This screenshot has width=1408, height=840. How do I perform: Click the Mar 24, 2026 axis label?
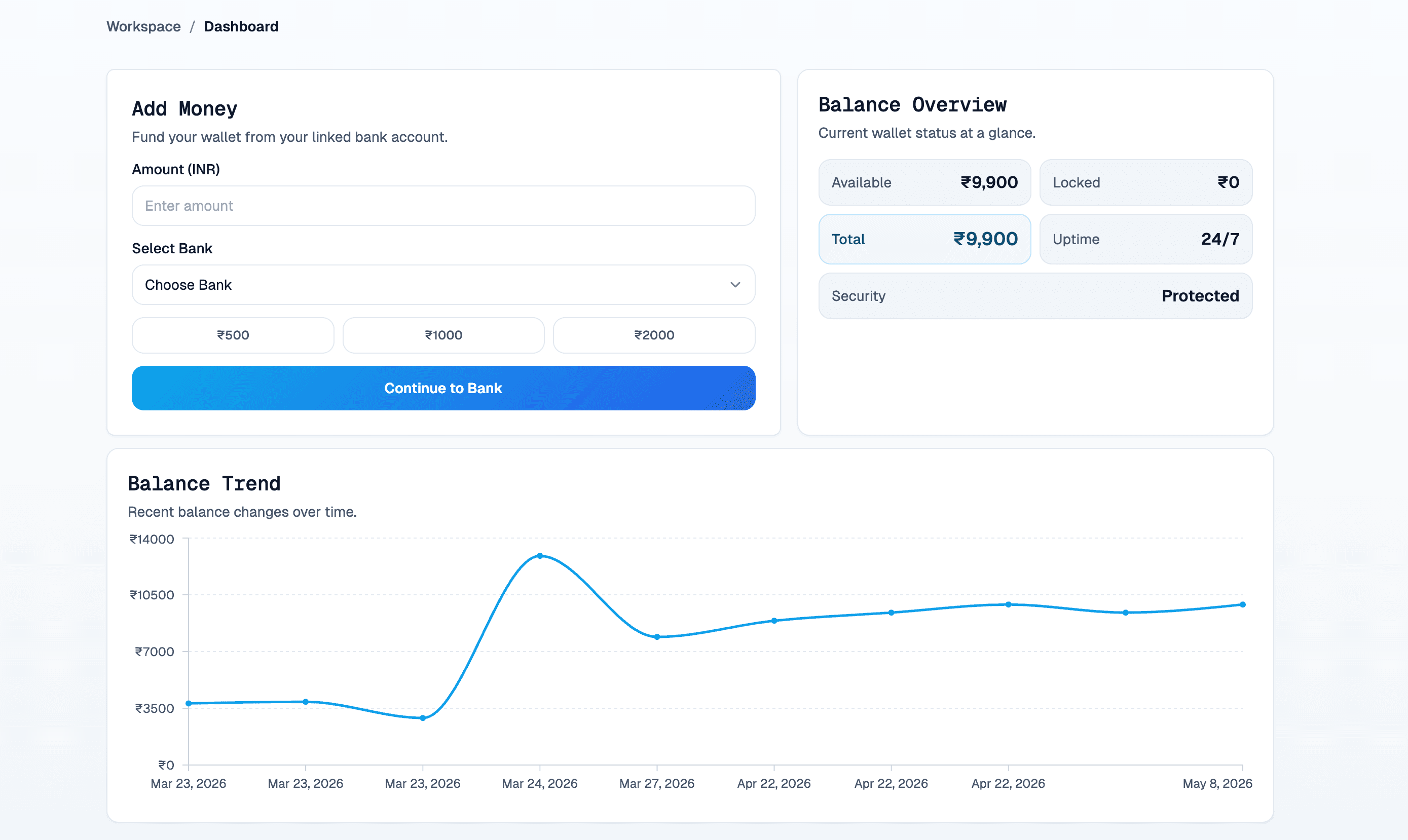point(540,783)
